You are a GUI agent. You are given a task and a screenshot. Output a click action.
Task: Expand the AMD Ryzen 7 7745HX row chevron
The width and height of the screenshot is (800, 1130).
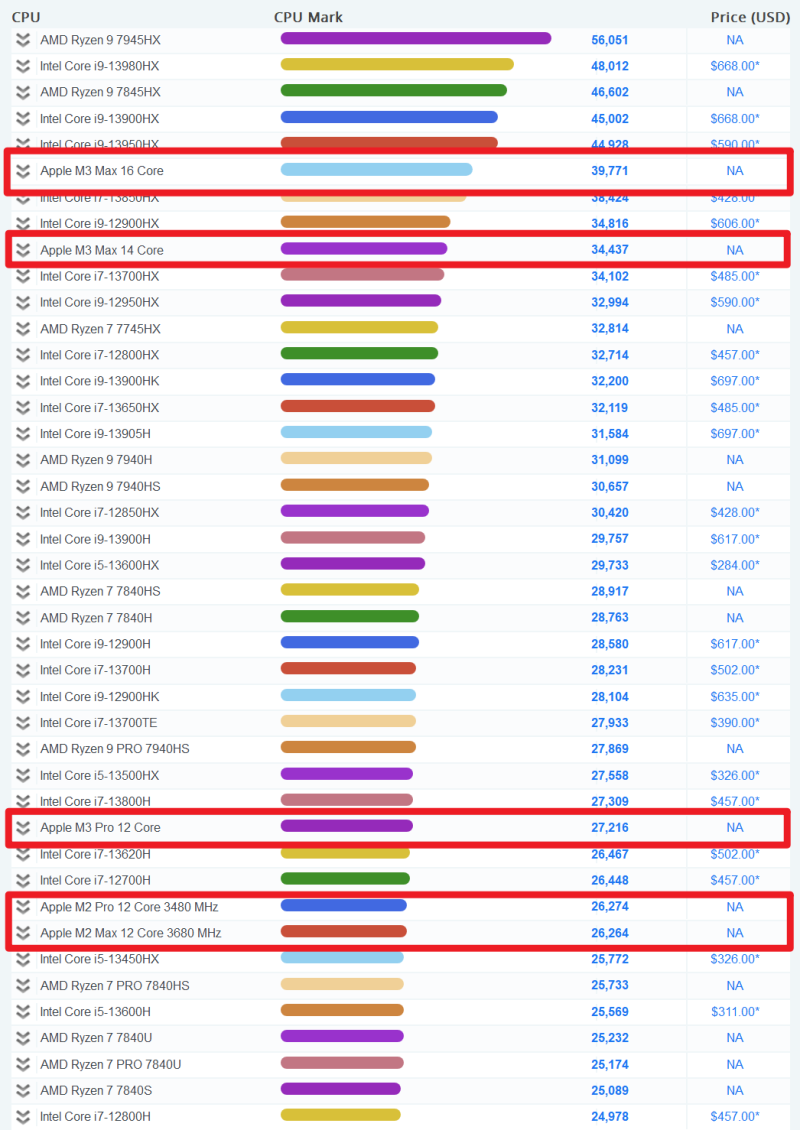23,329
